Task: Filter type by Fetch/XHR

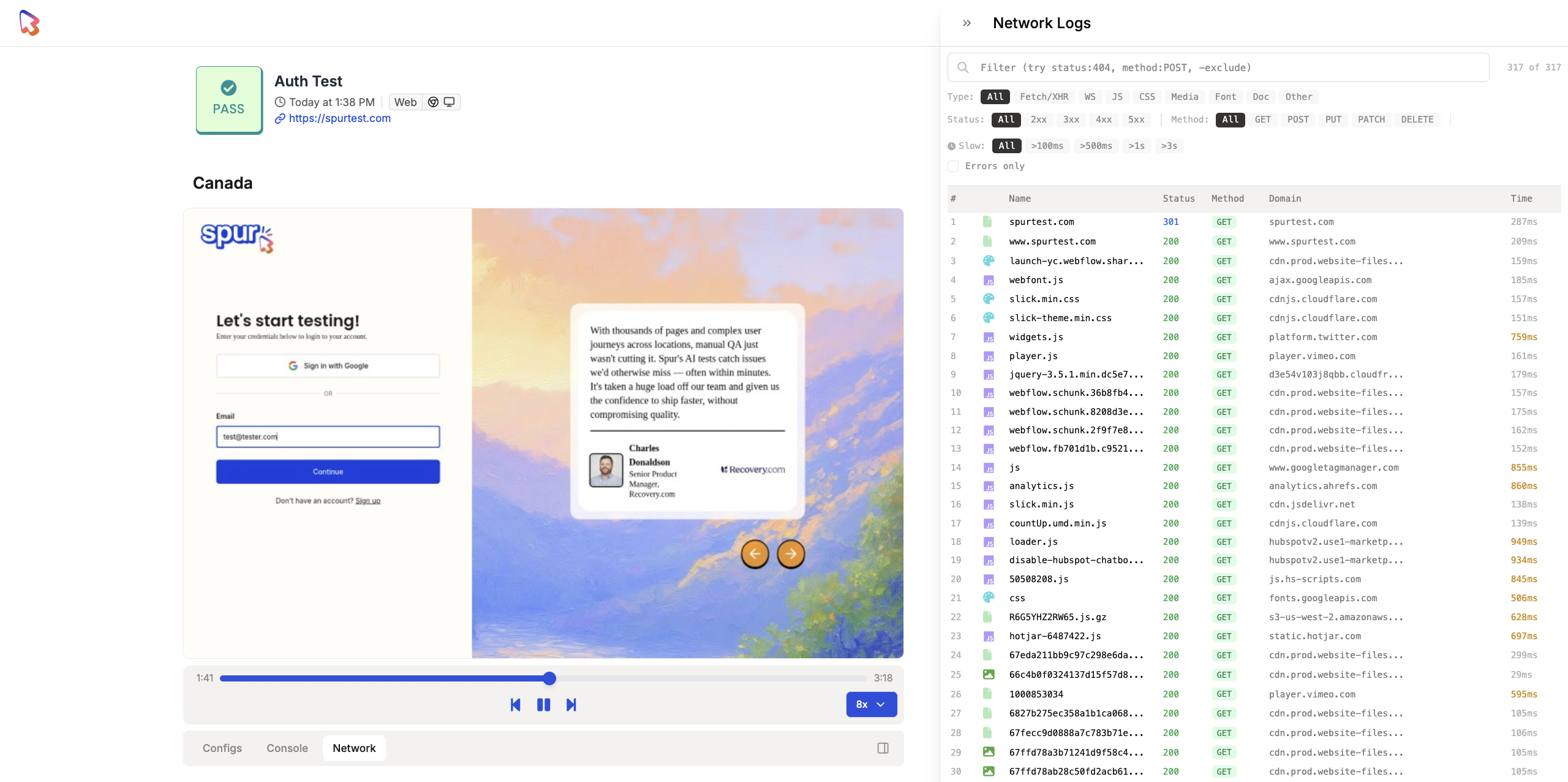Action: [x=1044, y=97]
